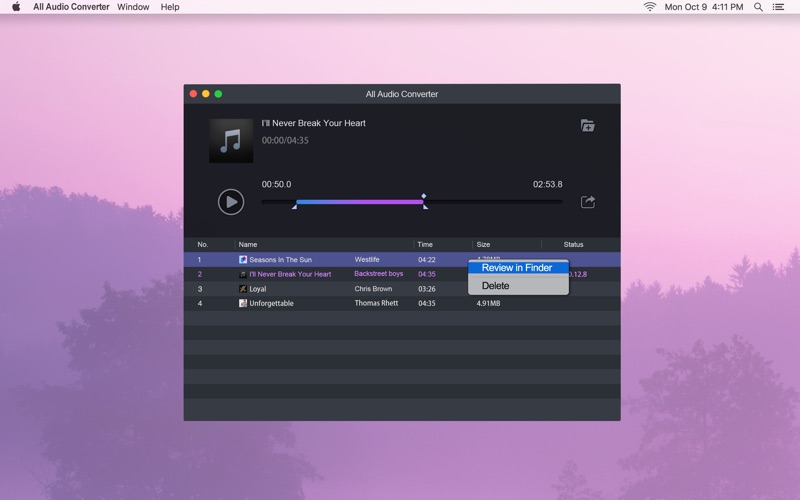Maximize the window with green button
The width and height of the screenshot is (800, 500).
click(218, 94)
